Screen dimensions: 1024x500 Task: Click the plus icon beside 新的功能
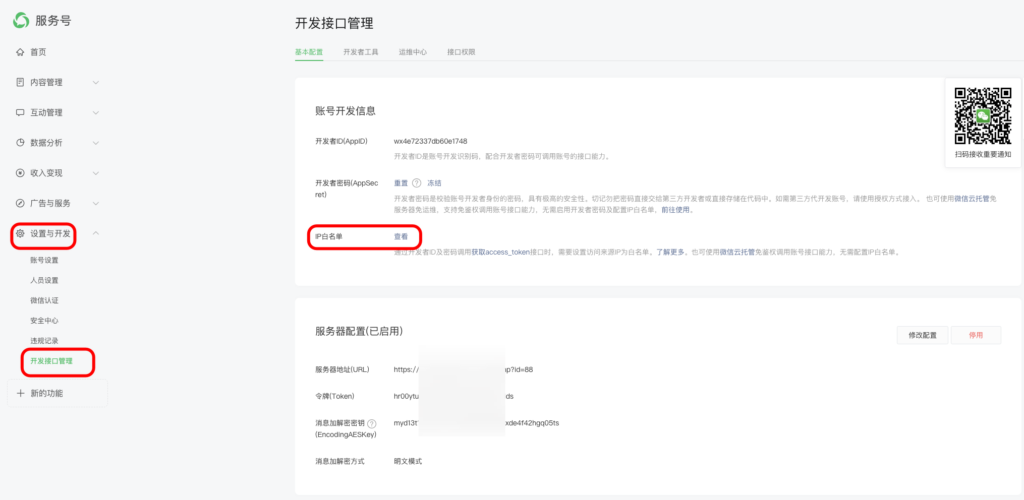[20, 393]
